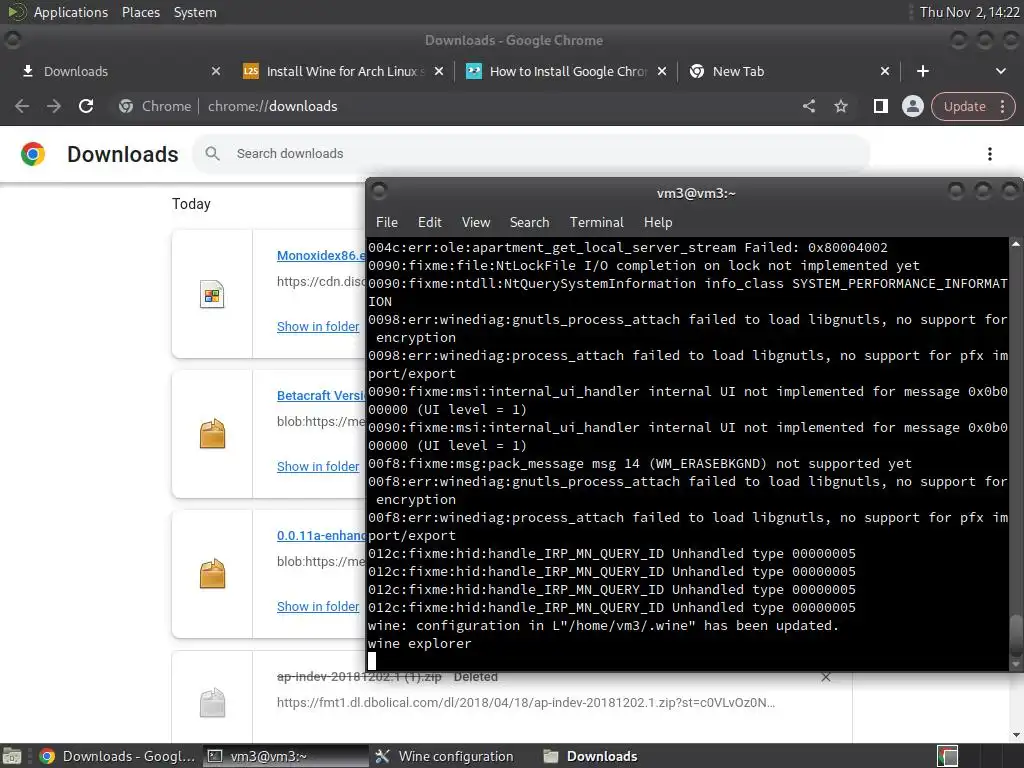Image resolution: width=1024 pixels, height=768 pixels.
Task: Show Betacraft file in folder
Action: [317, 466]
